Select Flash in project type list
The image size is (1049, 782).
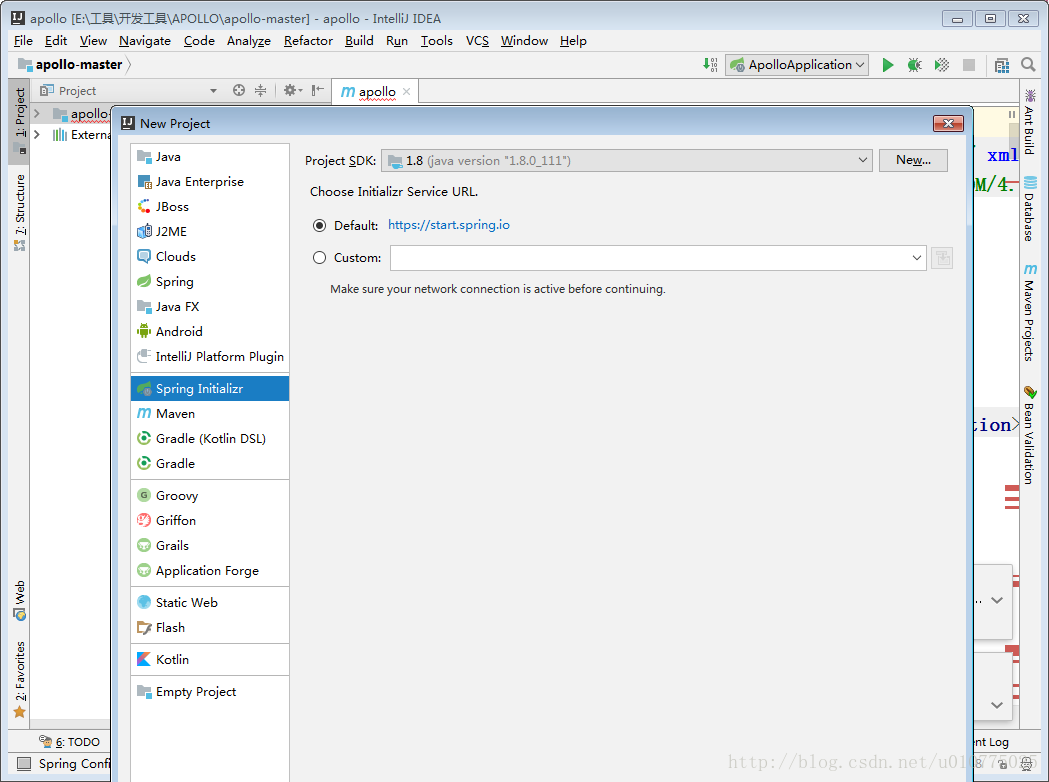tap(210, 627)
